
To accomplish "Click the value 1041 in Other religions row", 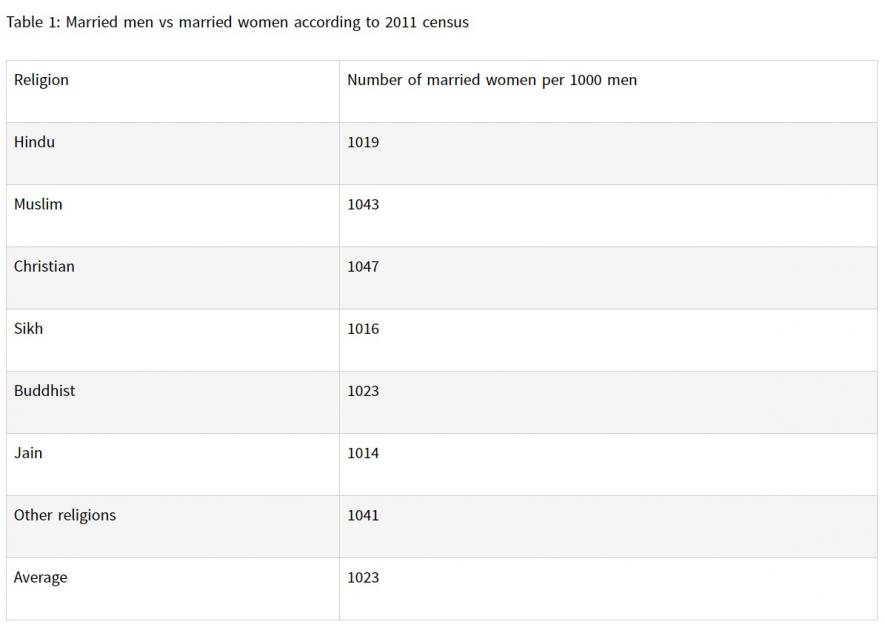I will click(363, 515).
